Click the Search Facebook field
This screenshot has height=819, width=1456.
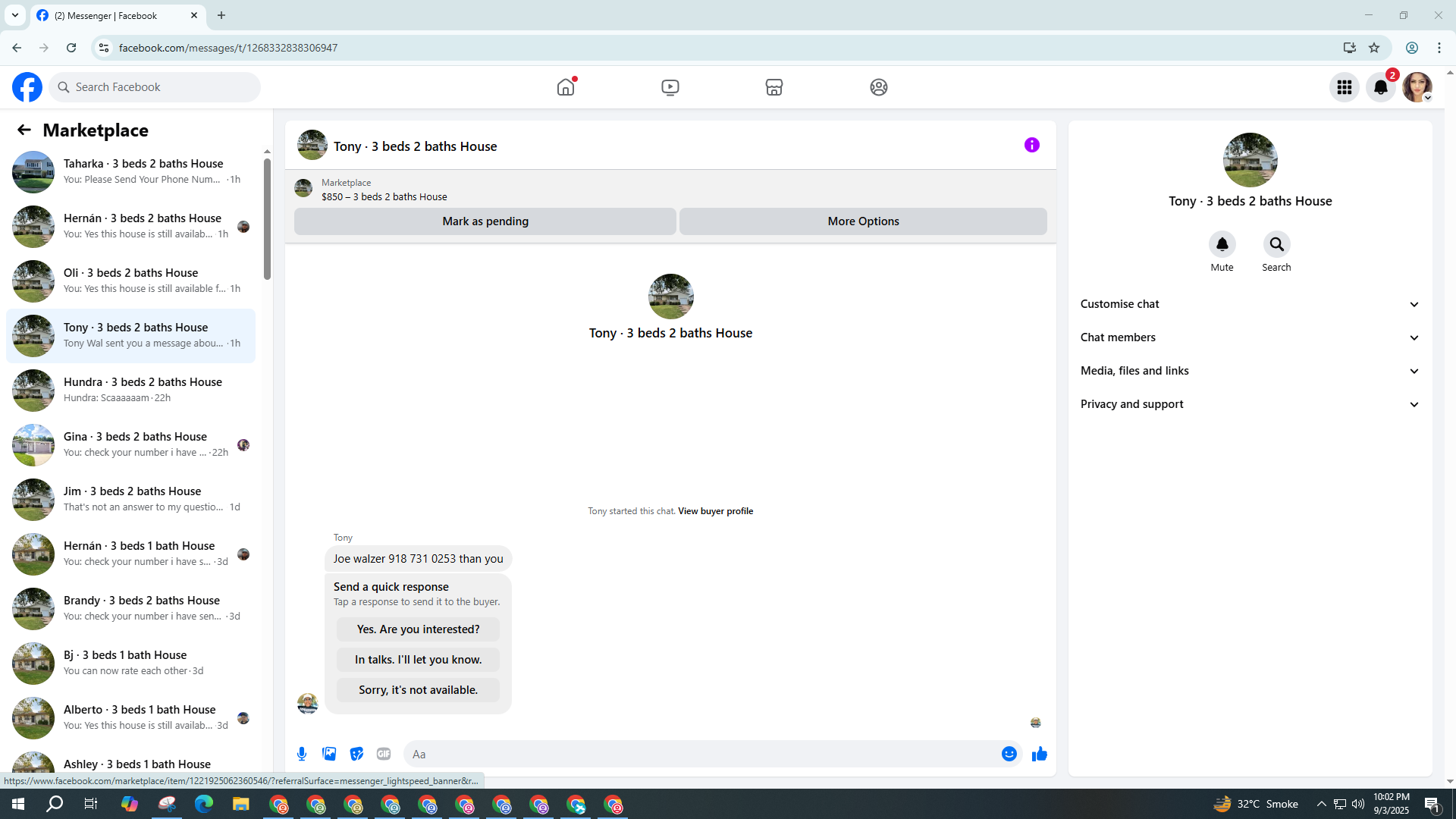pyautogui.click(x=155, y=87)
